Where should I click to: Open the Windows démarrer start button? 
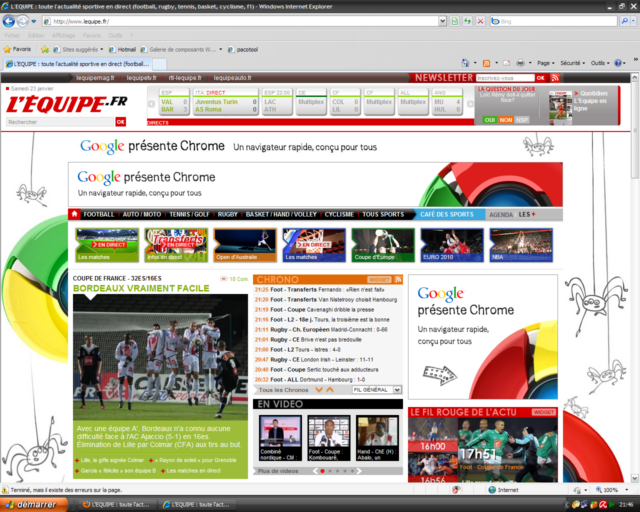point(33,505)
